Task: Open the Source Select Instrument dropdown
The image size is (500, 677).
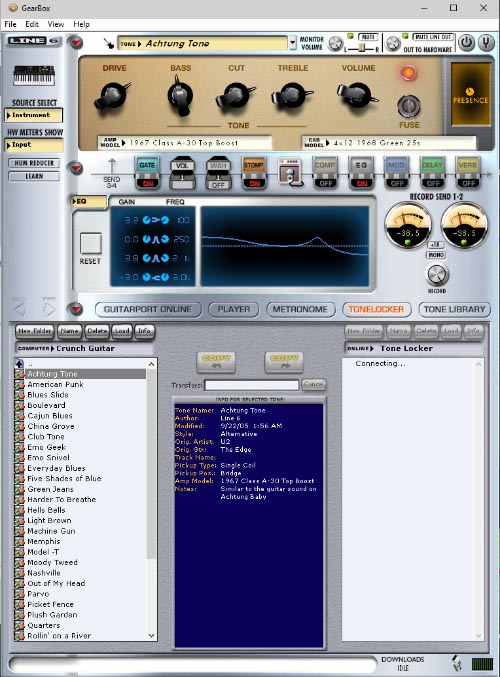Action: coord(34,115)
